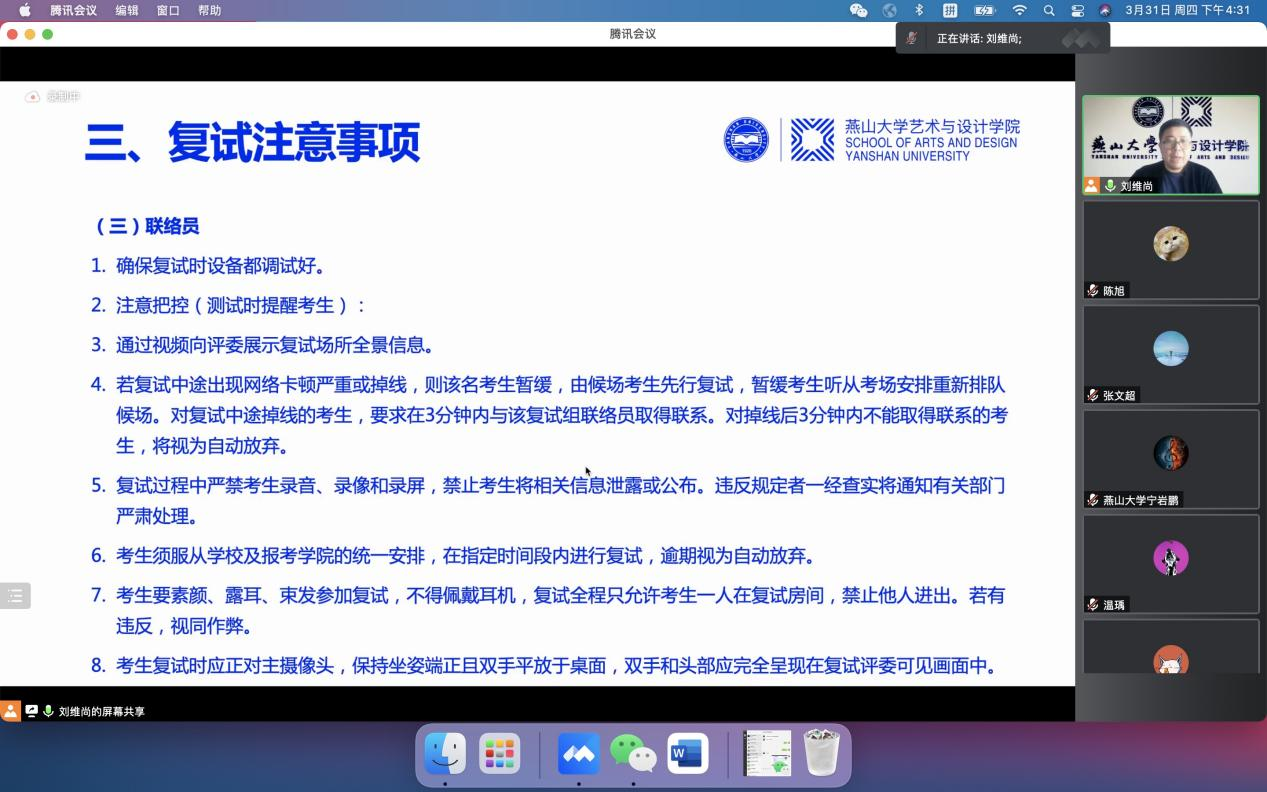Click the cloud recording indicator icon
The height and width of the screenshot is (792, 1267).
(33, 97)
